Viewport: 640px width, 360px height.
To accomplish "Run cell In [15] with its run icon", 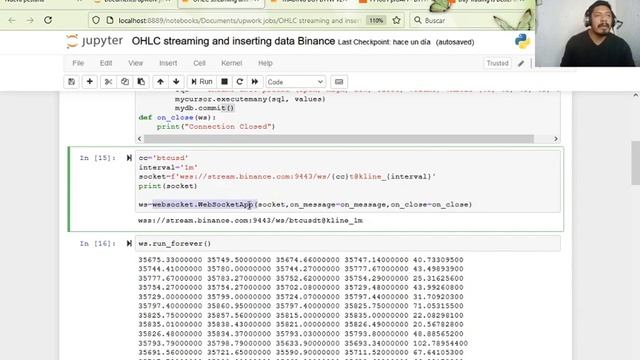I will (x=129, y=158).
